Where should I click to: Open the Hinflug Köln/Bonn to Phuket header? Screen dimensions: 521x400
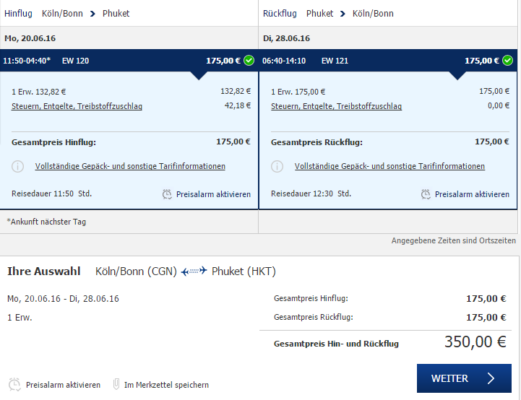(67, 14)
